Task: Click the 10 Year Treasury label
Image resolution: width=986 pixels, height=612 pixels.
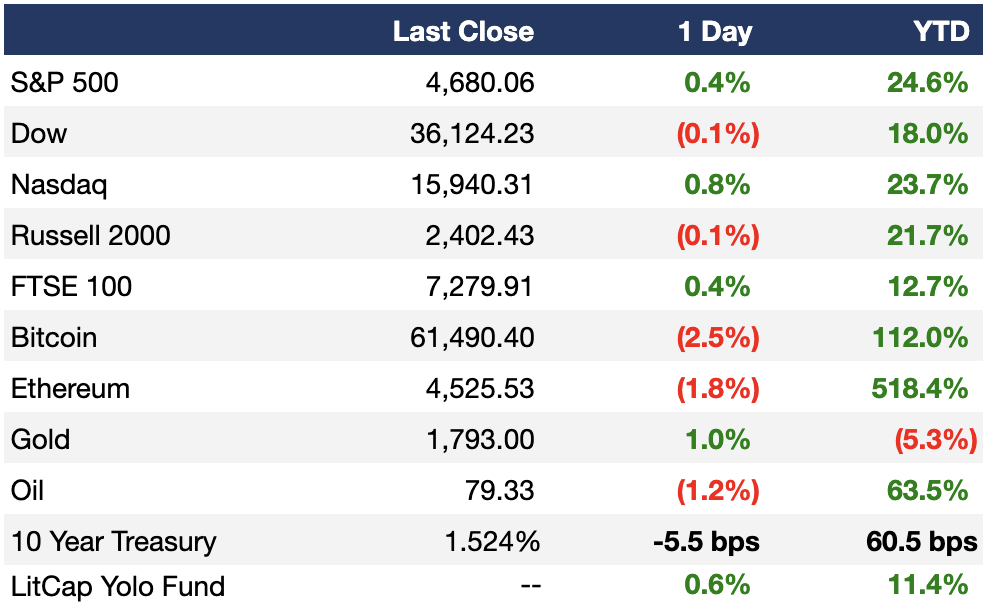Action: (x=114, y=542)
